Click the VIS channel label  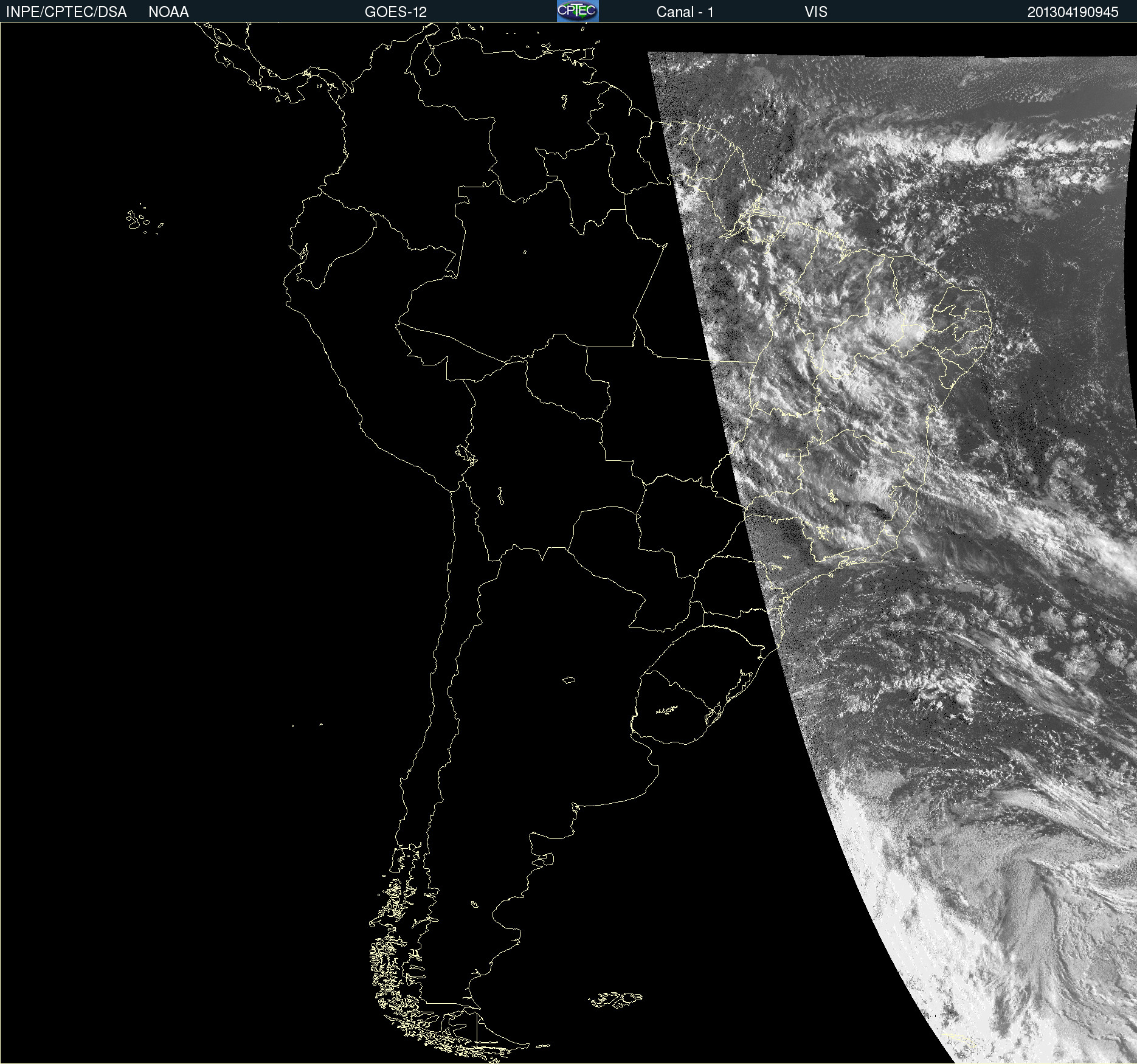pyautogui.click(x=815, y=12)
